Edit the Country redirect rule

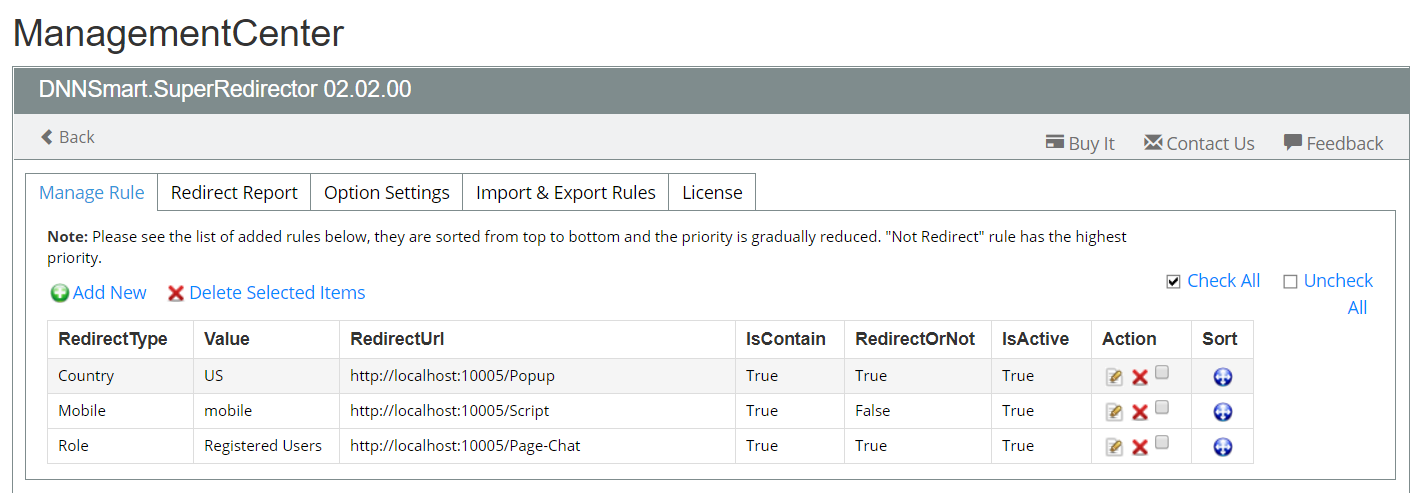click(1114, 377)
